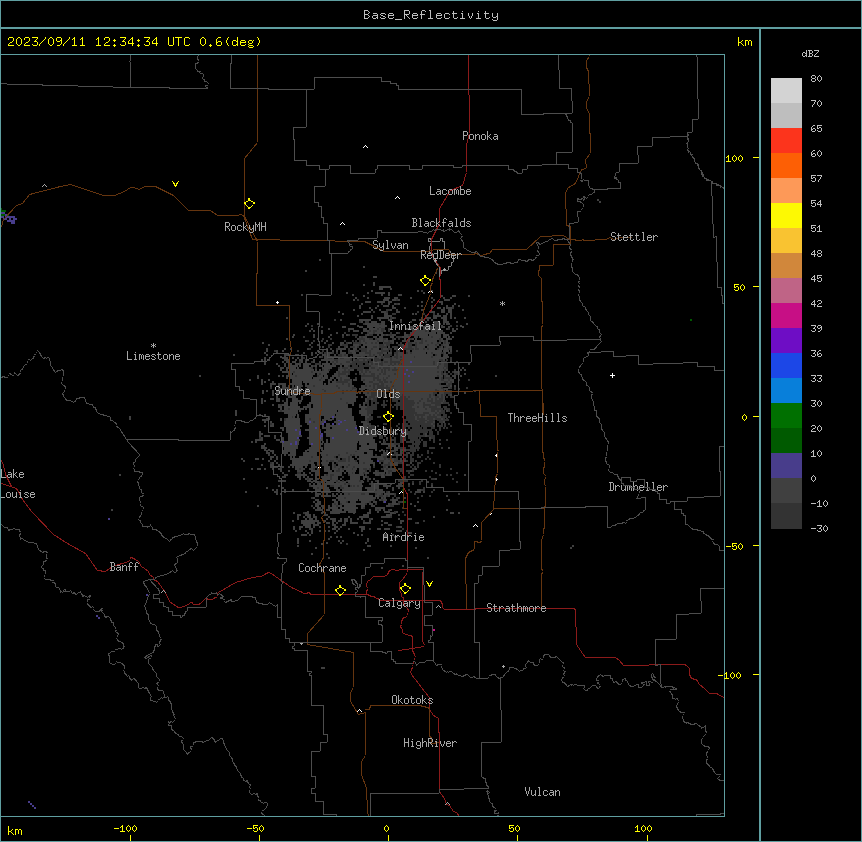Viewport: 862px width, 842px height.
Task: Pick the white 80 dBZ legend swatch
Action: pyautogui.click(x=786, y=91)
